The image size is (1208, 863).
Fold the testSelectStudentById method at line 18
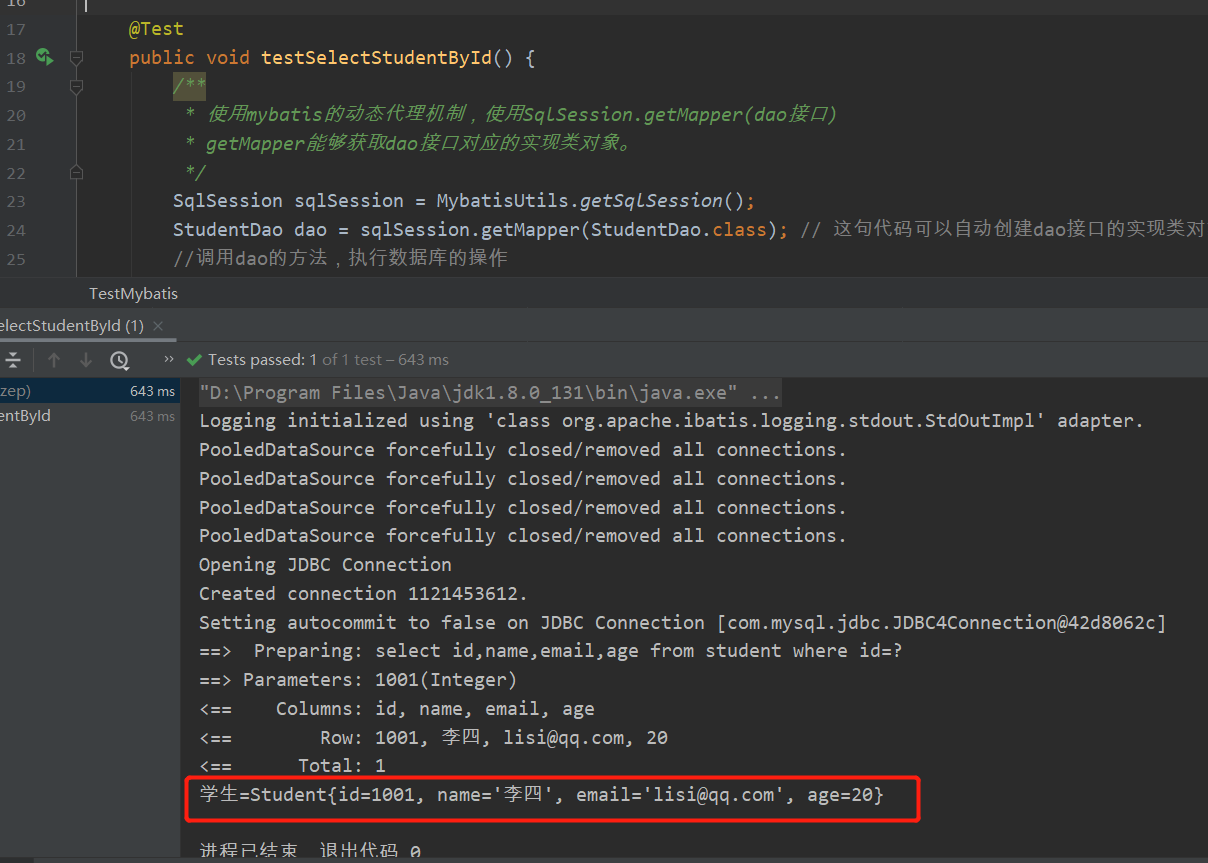(76, 58)
